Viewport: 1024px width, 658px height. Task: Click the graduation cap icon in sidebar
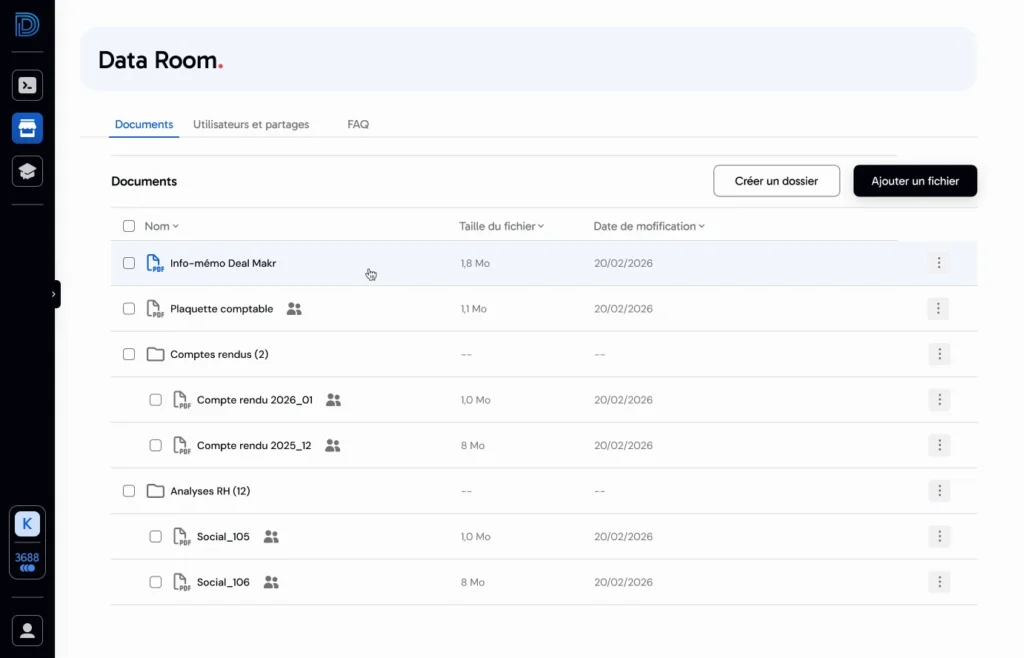click(x=27, y=171)
